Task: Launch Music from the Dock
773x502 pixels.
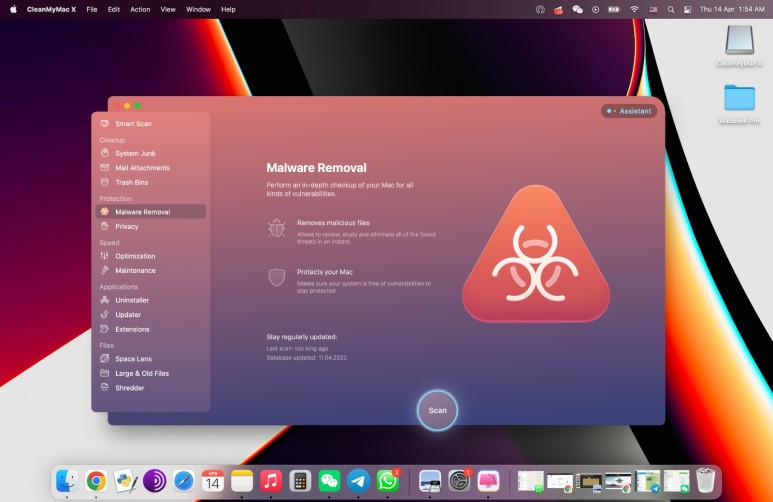Action: [271, 481]
